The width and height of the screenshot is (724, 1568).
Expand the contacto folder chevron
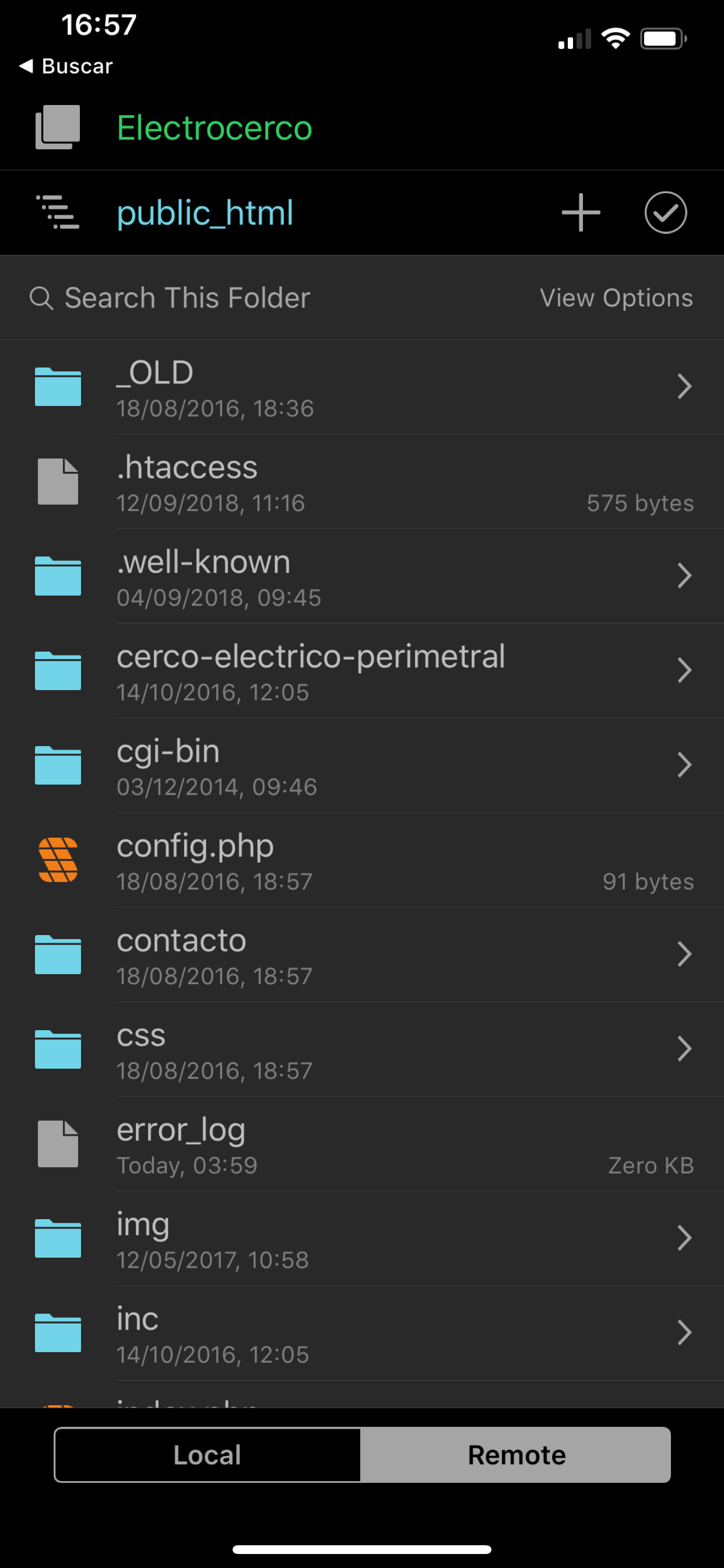[x=684, y=954]
